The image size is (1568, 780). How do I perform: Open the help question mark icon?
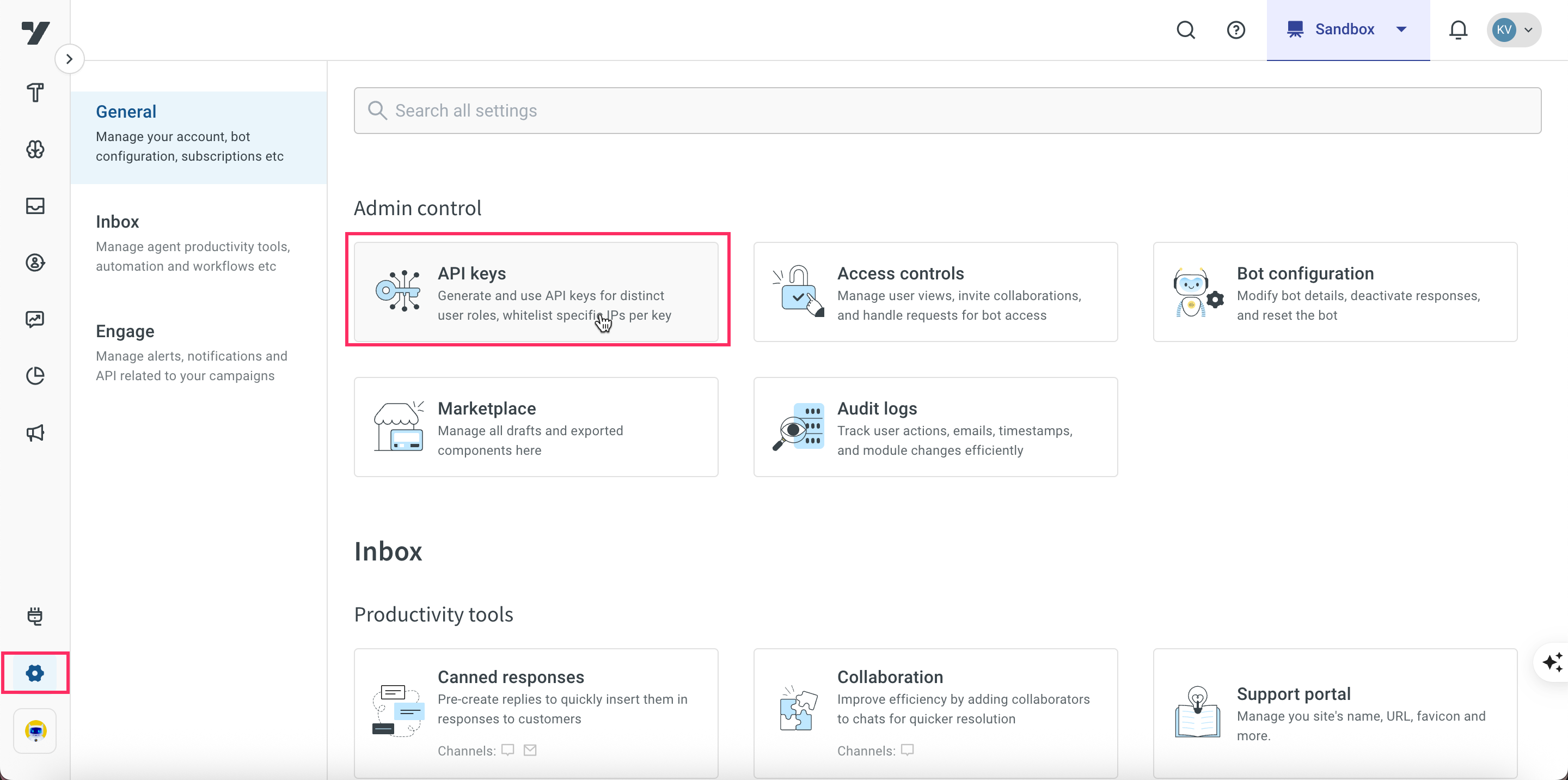coord(1236,30)
